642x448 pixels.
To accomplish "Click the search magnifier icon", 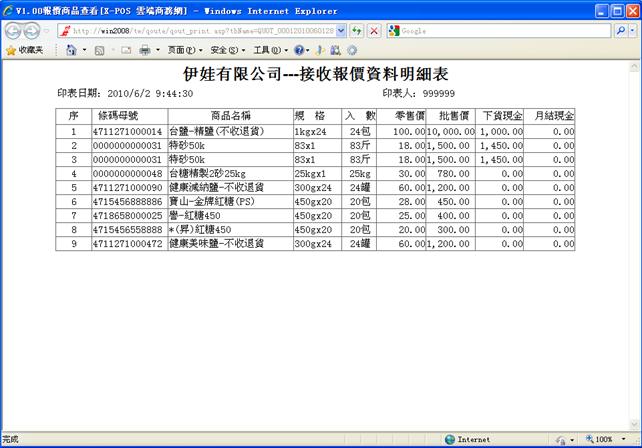I will (620, 31).
